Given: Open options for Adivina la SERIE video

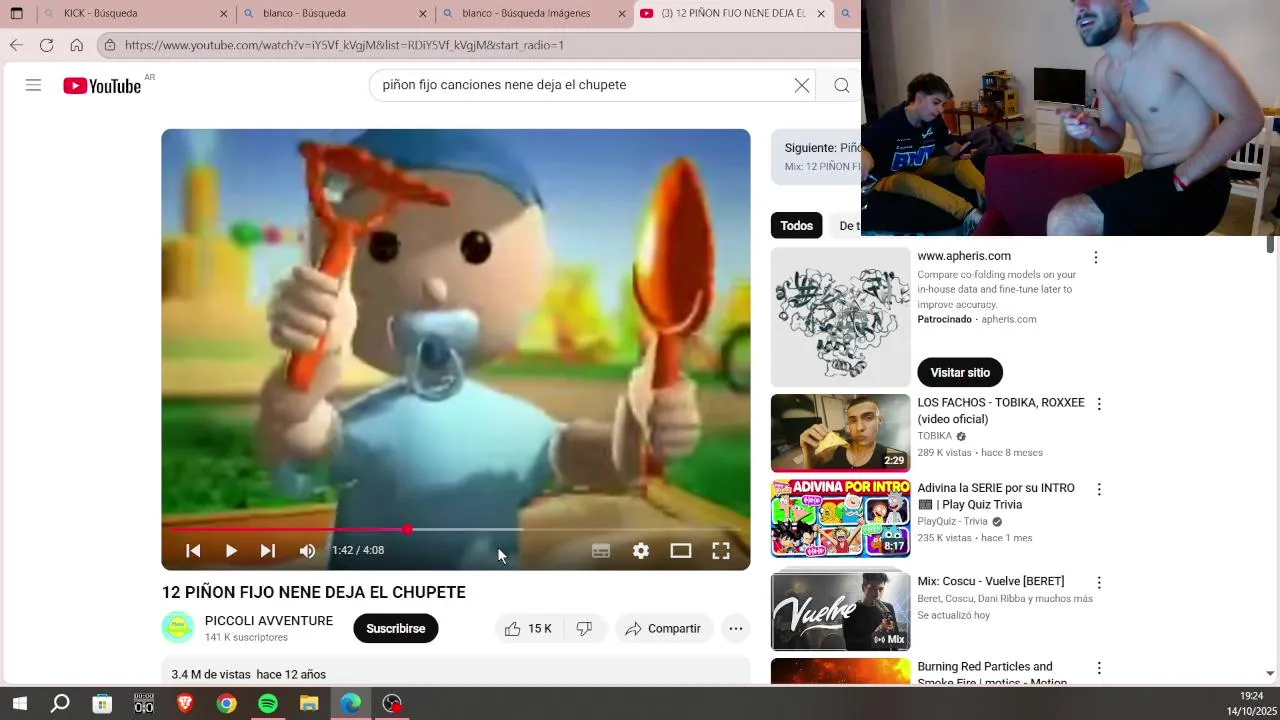Looking at the screenshot, I should click(x=1099, y=489).
